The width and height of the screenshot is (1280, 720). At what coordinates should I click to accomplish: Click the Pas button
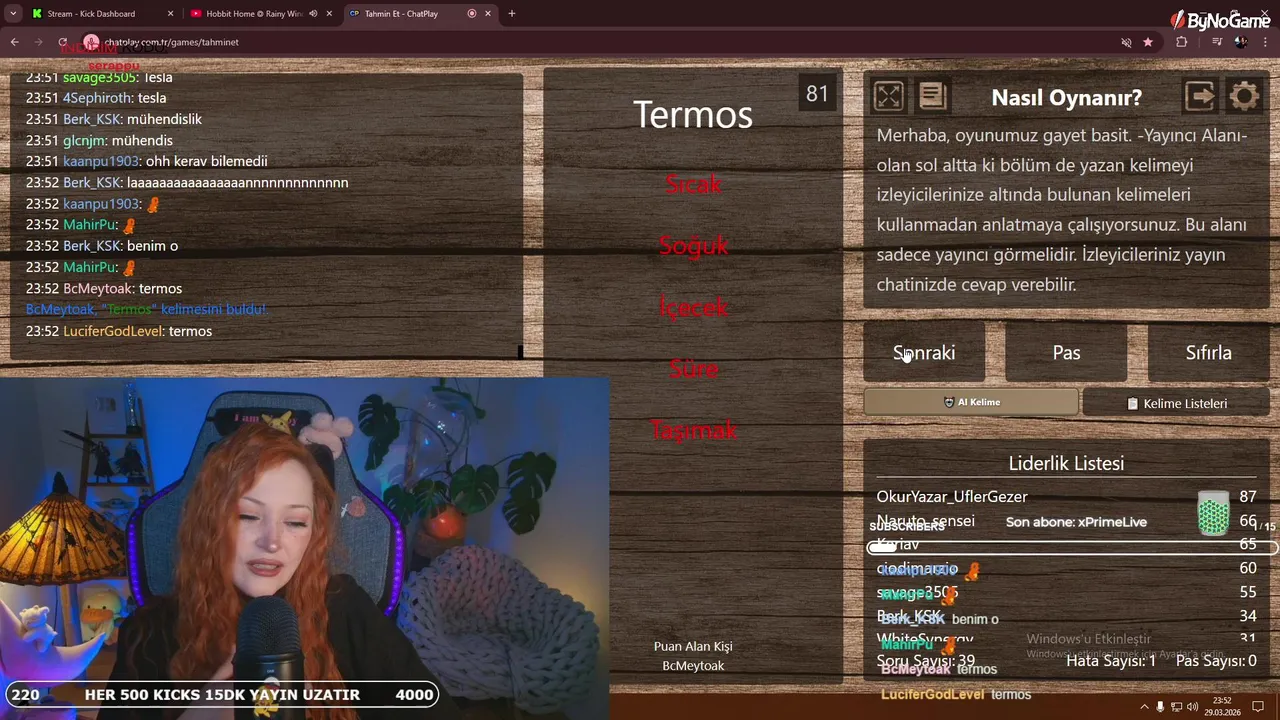click(1066, 352)
